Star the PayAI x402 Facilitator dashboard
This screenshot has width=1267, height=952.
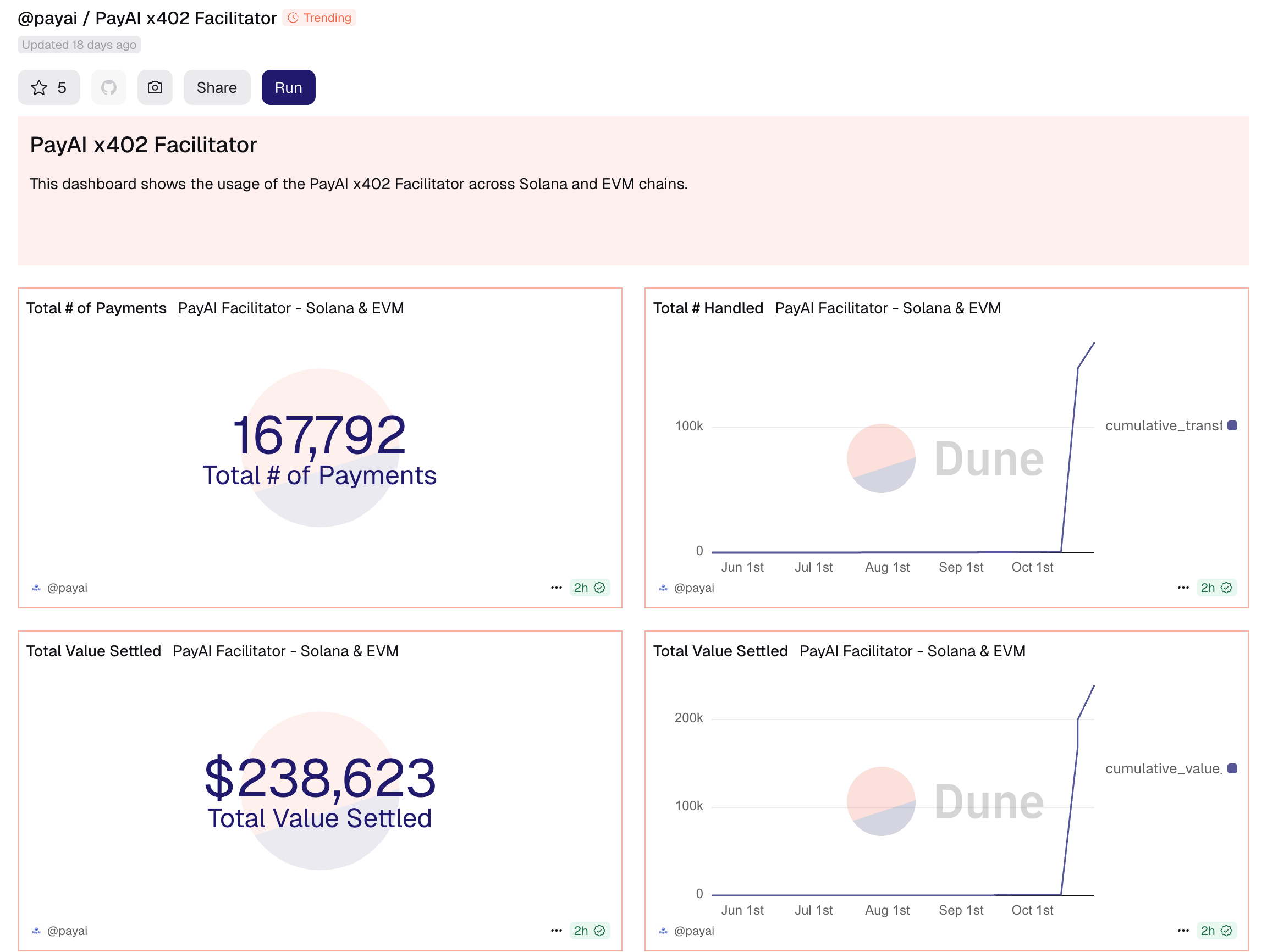click(49, 87)
